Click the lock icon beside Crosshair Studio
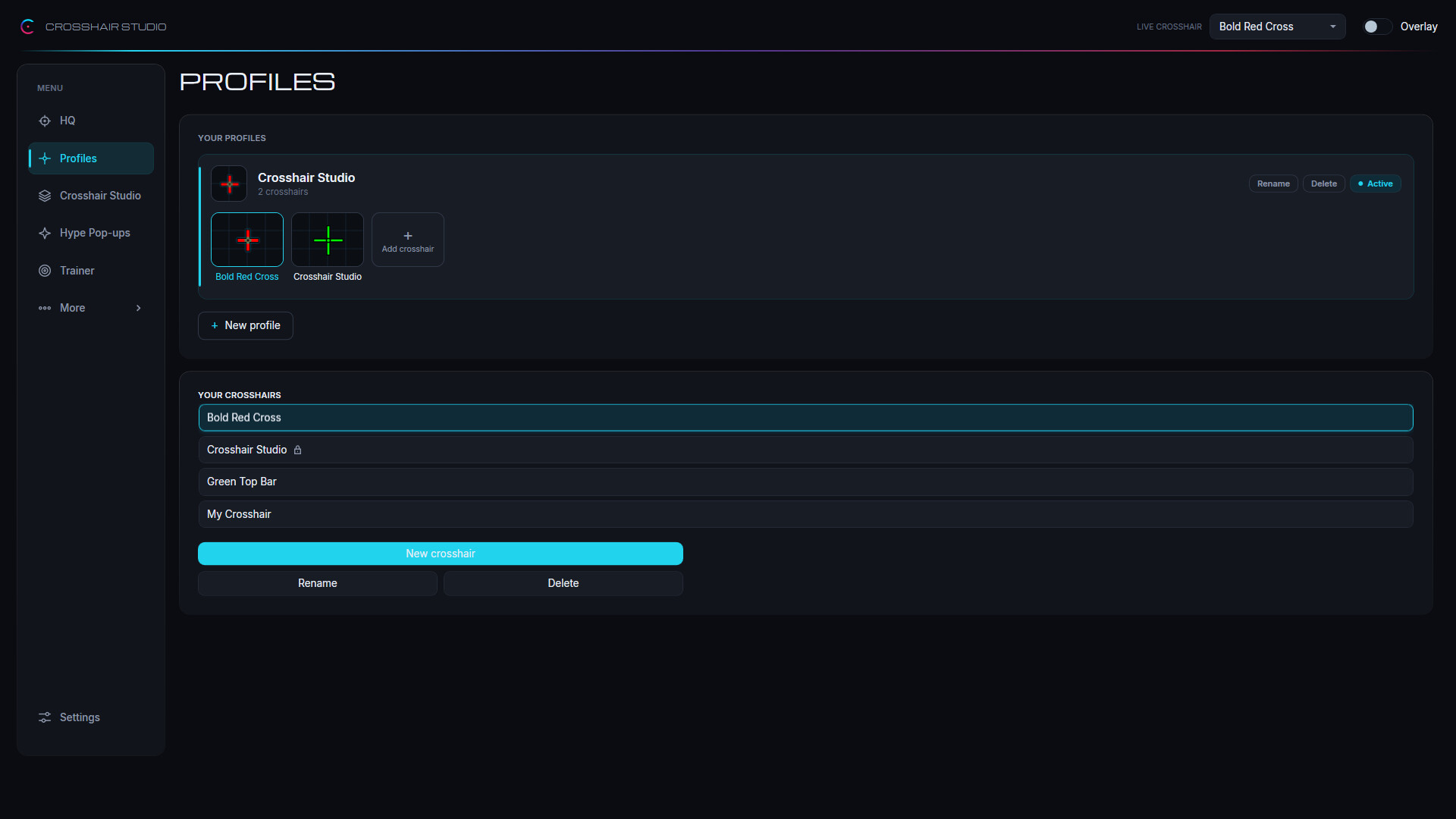This screenshot has height=819, width=1456. [298, 450]
